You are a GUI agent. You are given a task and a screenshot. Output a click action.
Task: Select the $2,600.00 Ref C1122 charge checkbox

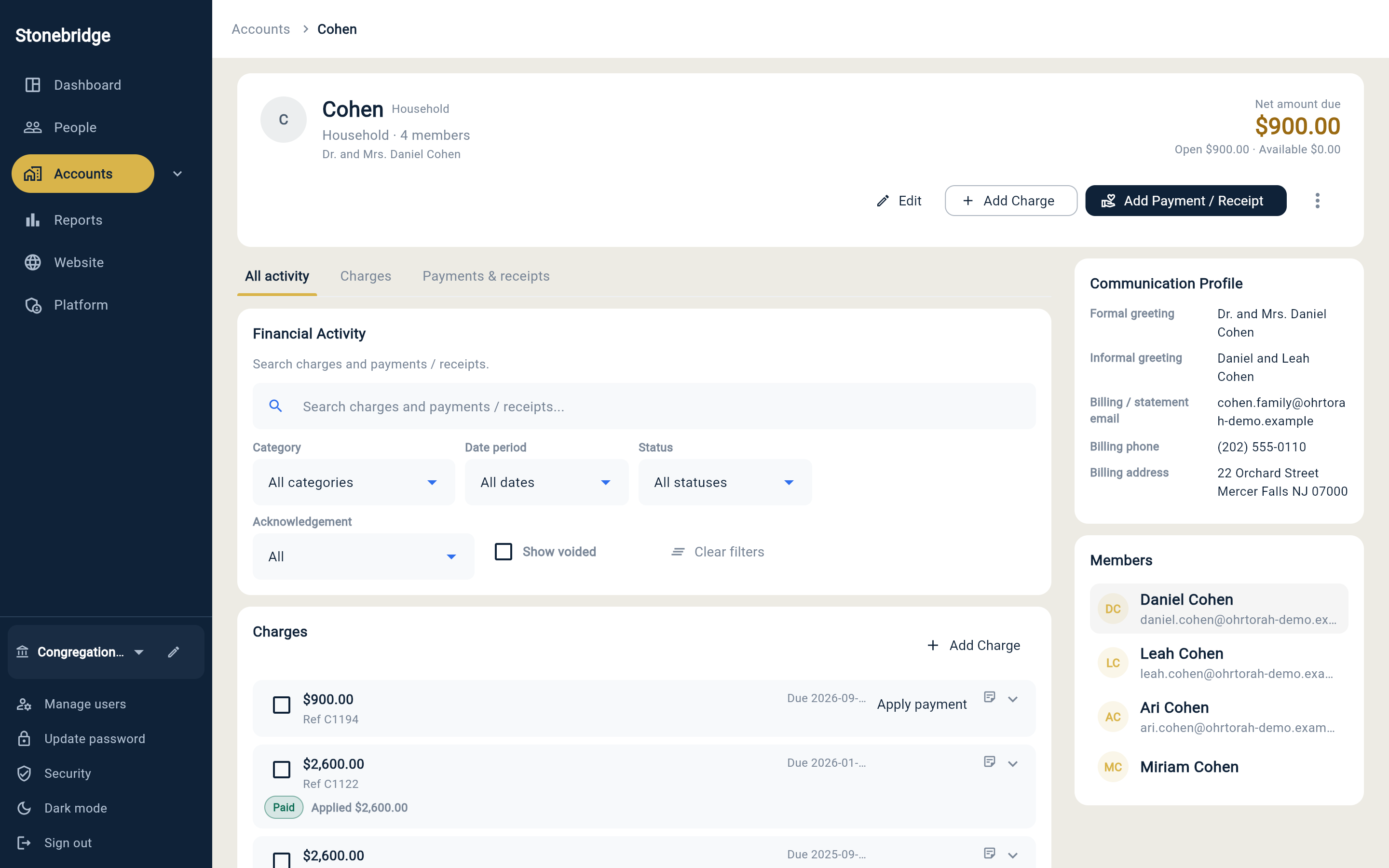281,770
